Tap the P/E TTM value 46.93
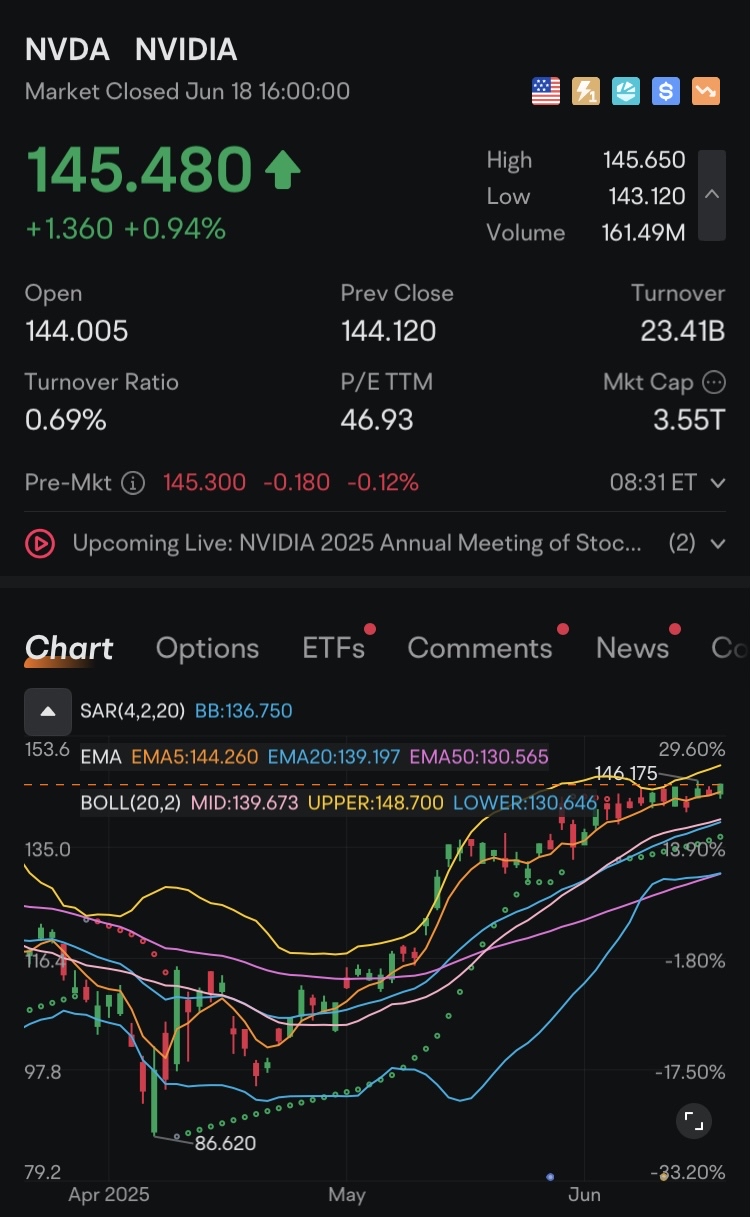 point(377,420)
